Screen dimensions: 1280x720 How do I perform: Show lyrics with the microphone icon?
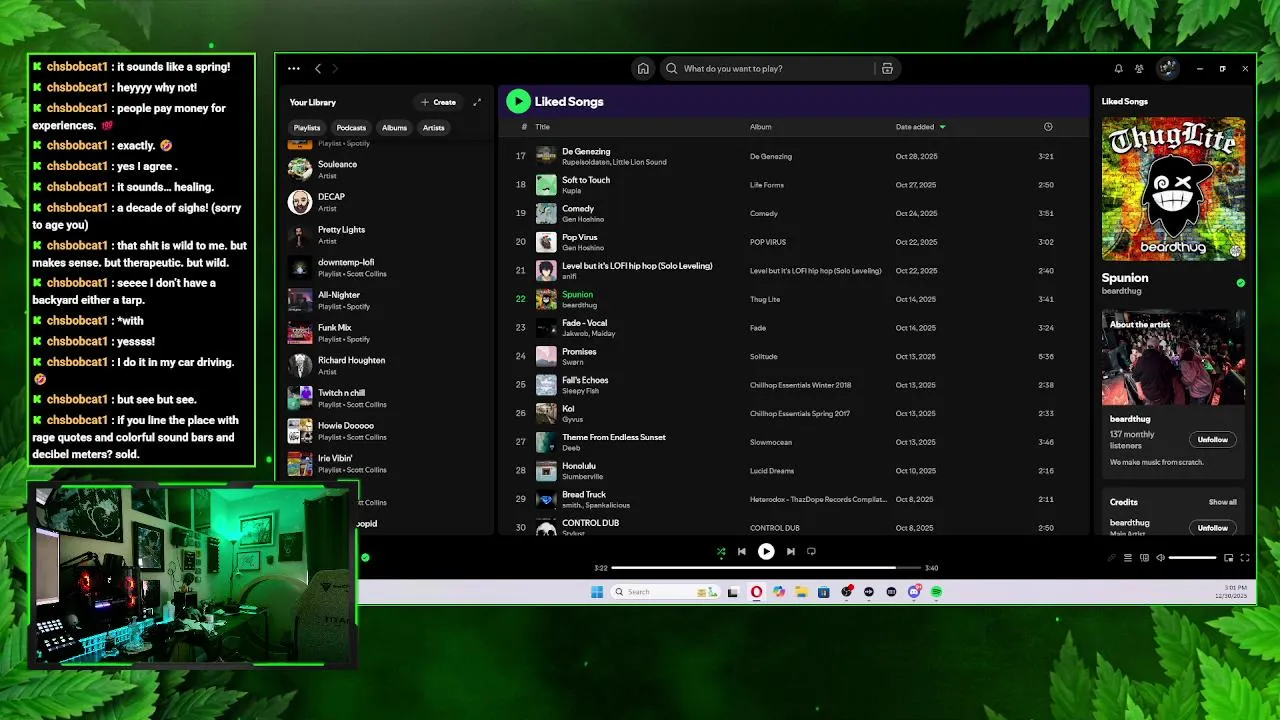pos(1111,558)
